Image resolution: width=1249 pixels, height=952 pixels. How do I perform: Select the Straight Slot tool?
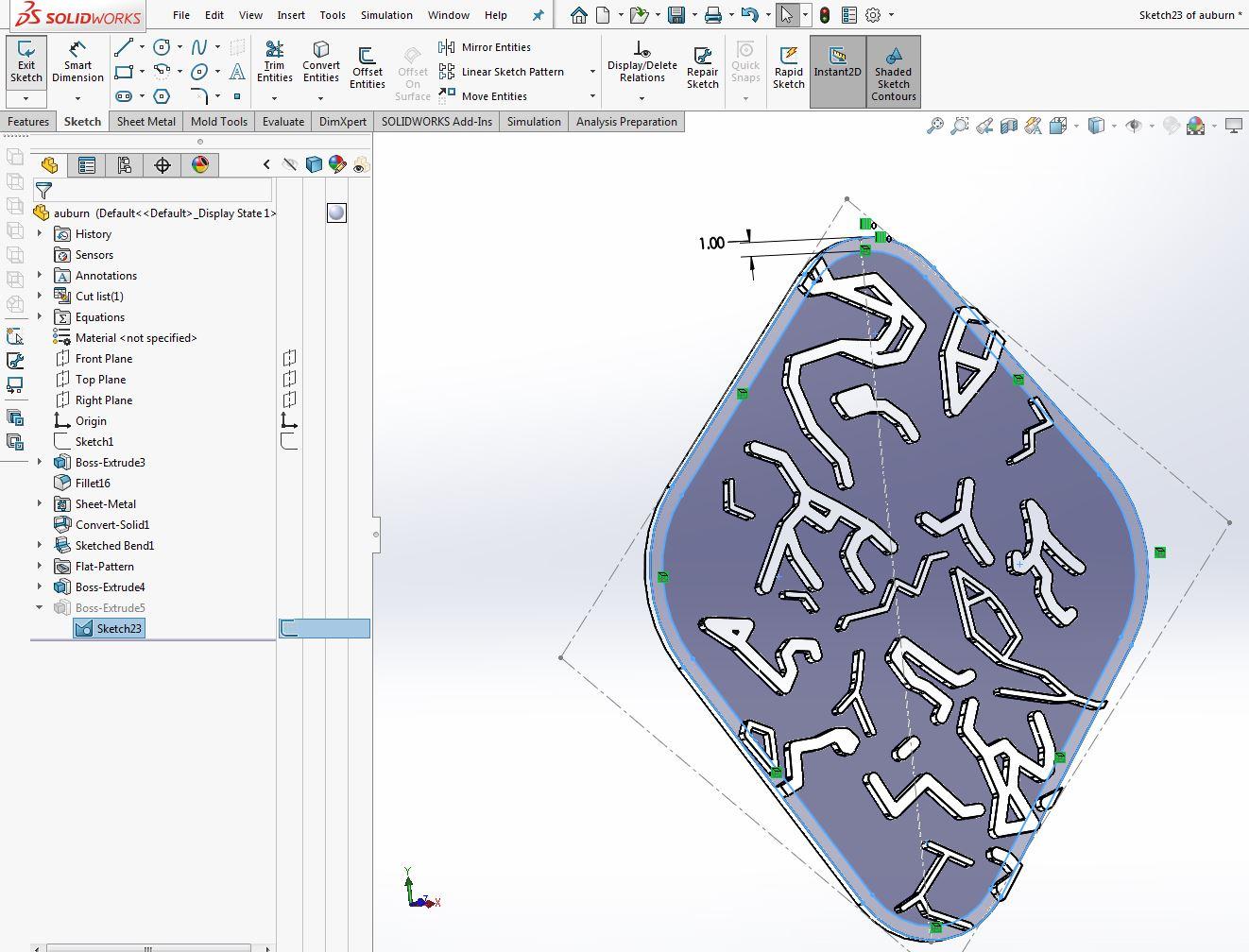[x=123, y=96]
